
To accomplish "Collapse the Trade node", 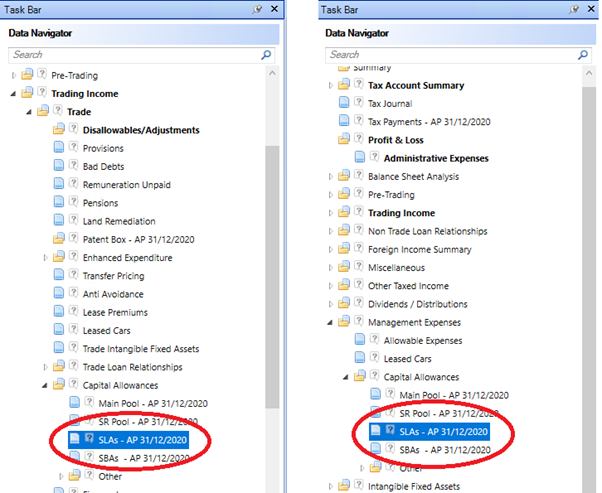I will click(29, 112).
